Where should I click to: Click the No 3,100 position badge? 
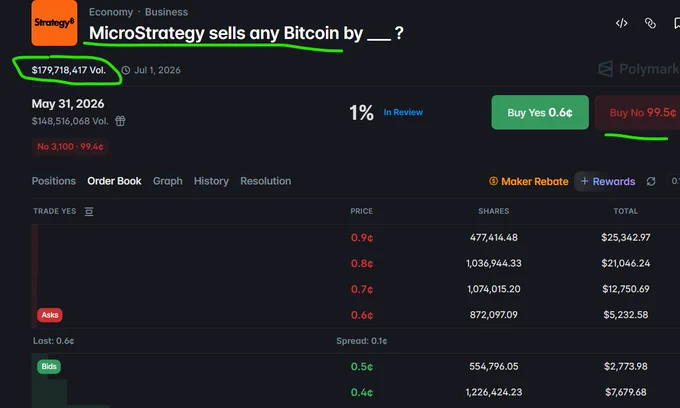[x=70, y=147]
